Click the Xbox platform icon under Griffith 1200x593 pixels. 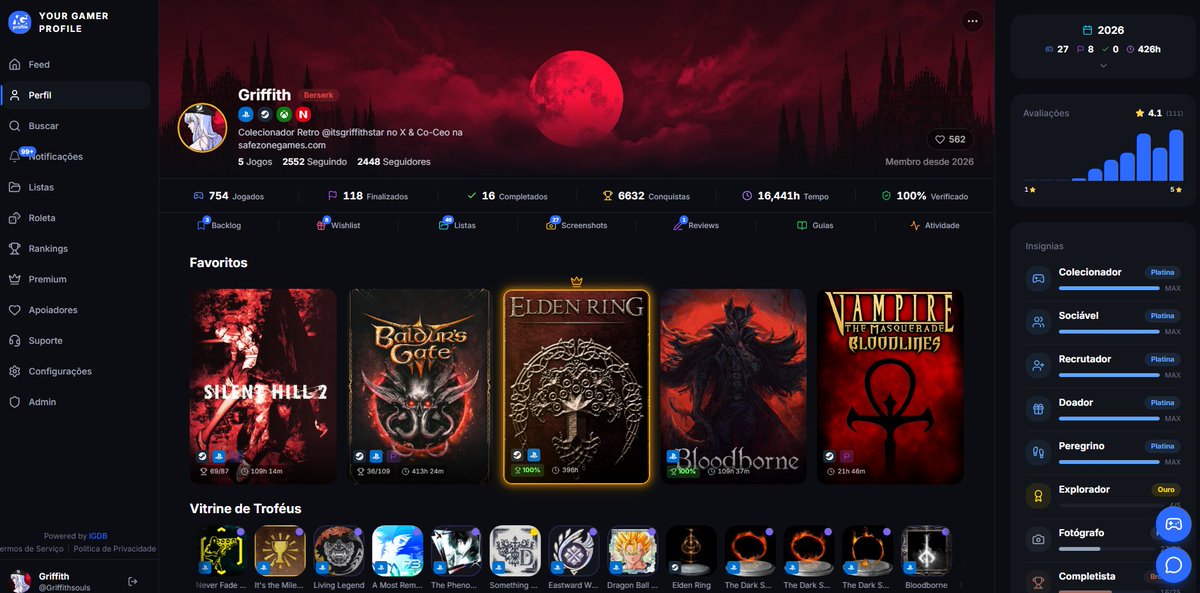coord(284,114)
